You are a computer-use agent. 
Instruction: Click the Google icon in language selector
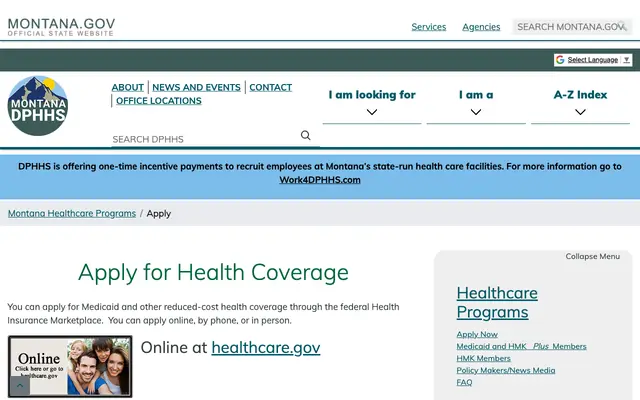click(x=560, y=60)
